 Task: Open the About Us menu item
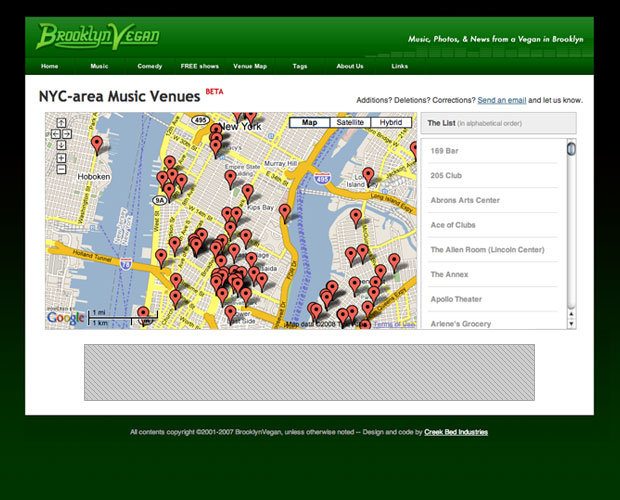pyautogui.click(x=350, y=66)
